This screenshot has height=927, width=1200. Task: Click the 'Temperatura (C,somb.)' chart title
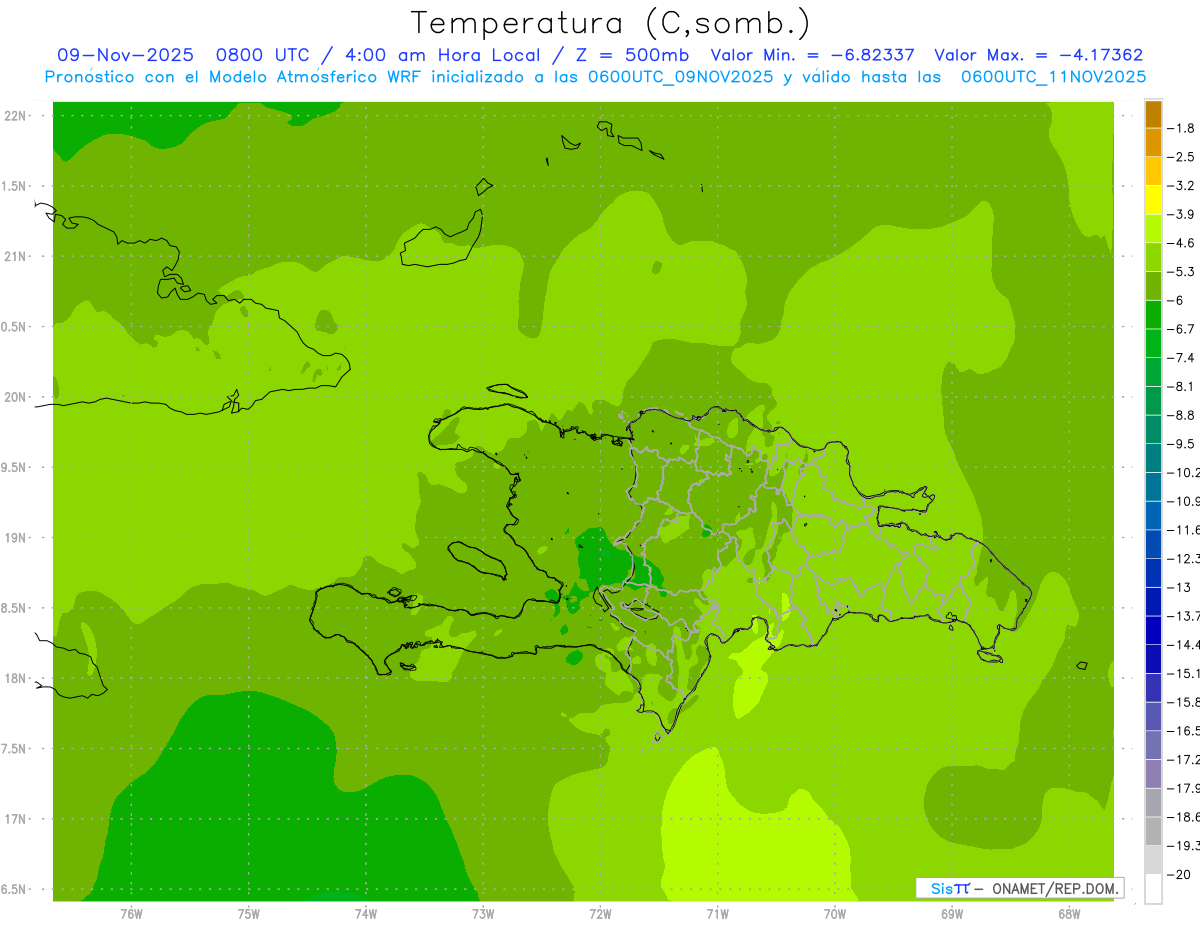611,23
